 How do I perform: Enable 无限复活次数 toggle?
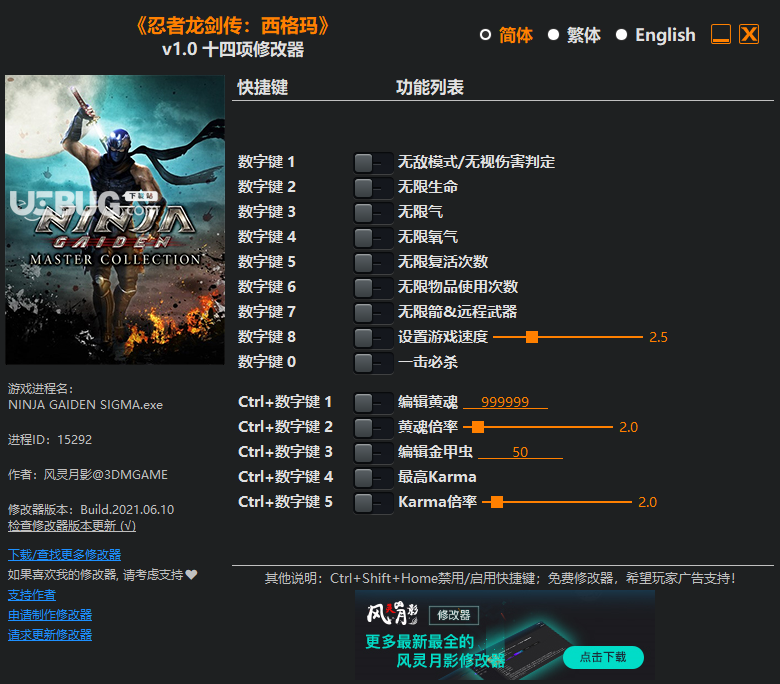[373, 262]
